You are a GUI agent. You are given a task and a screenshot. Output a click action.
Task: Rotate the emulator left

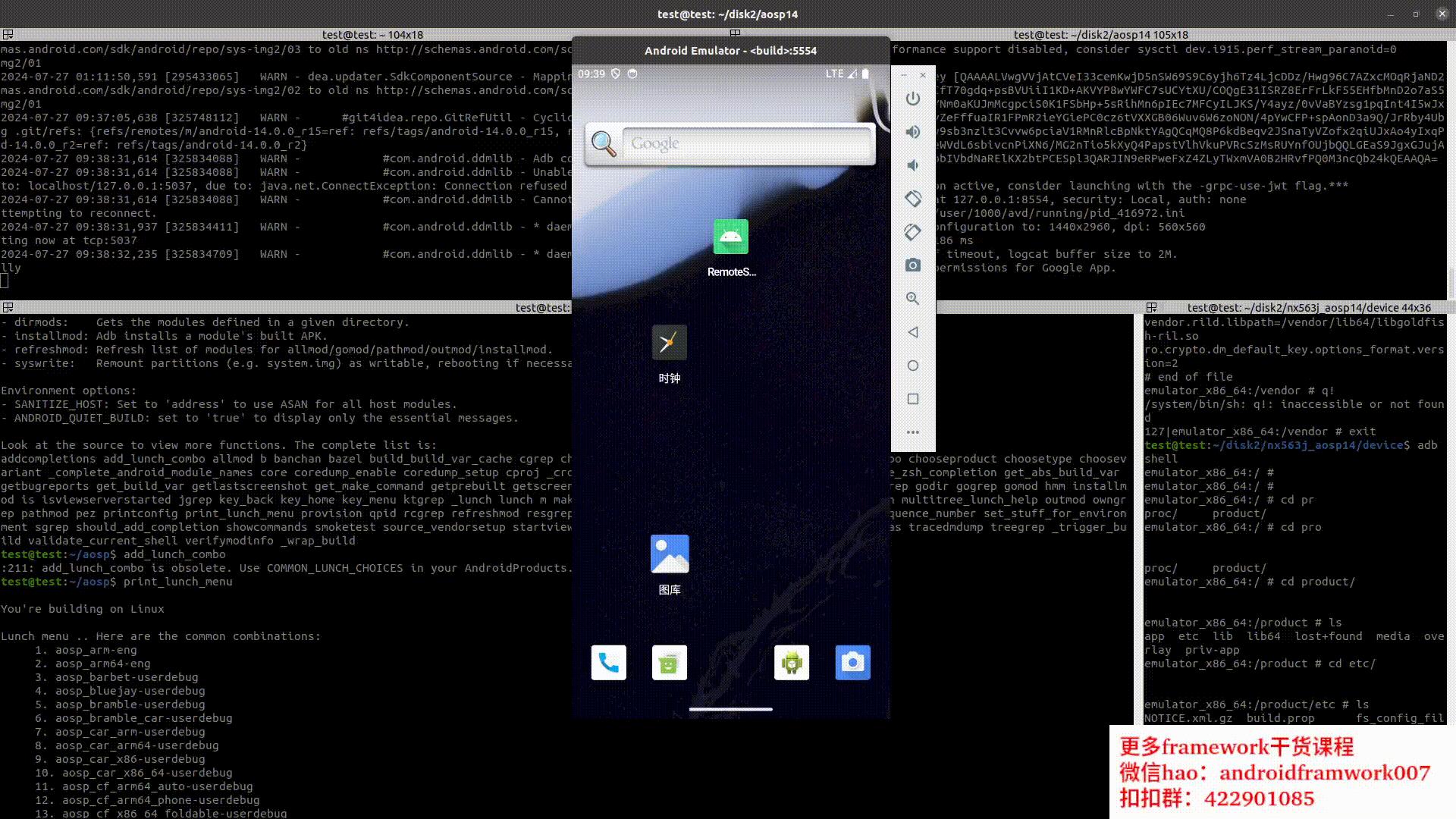pos(913,199)
